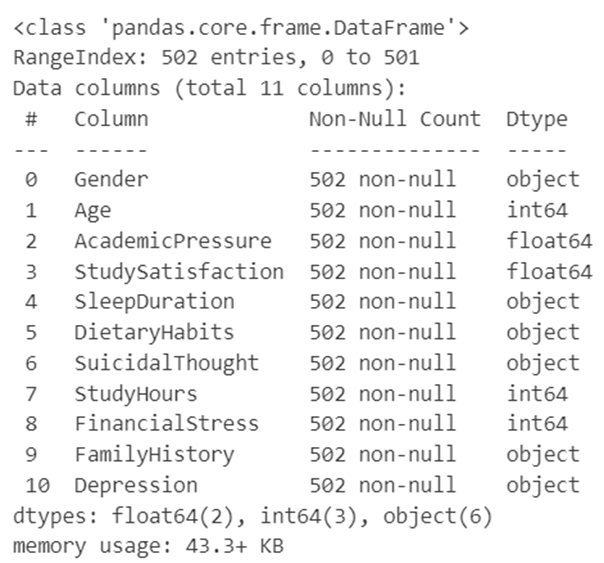The height and width of the screenshot is (563, 604).
Task: Select the StudyHours column text
Action: [136, 394]
